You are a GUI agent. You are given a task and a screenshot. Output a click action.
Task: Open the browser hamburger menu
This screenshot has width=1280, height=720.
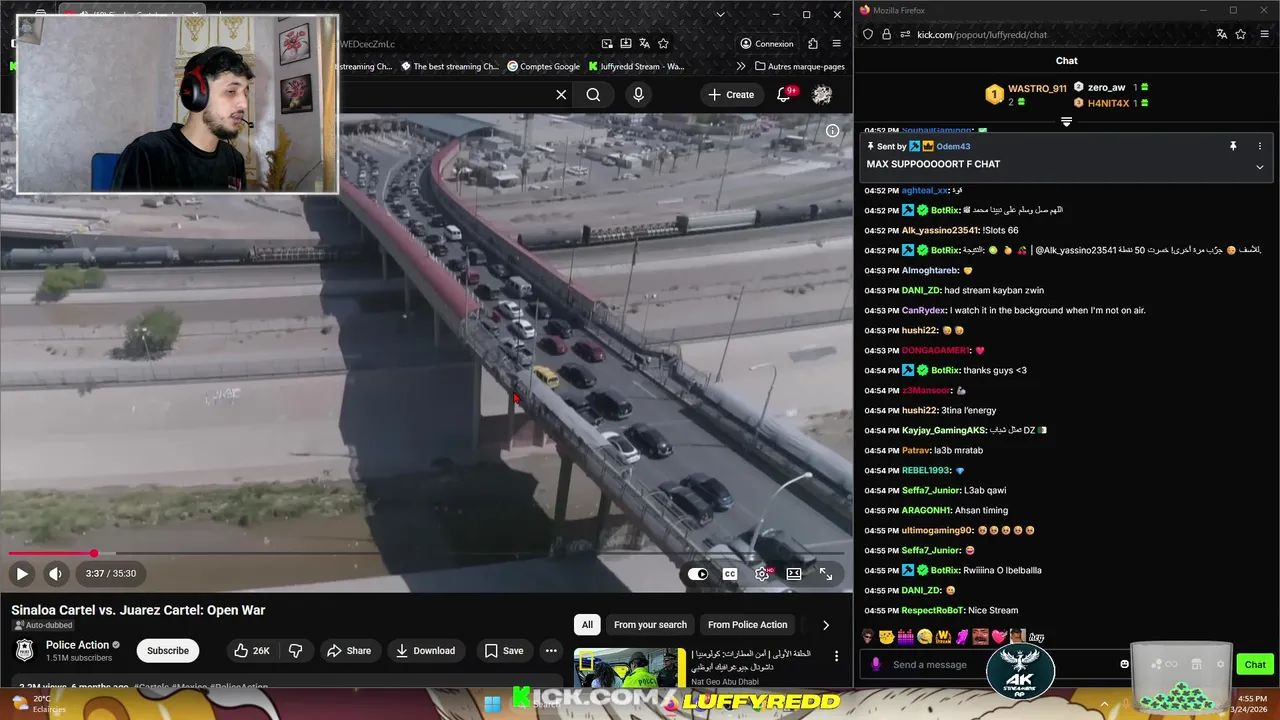point(837,44)
